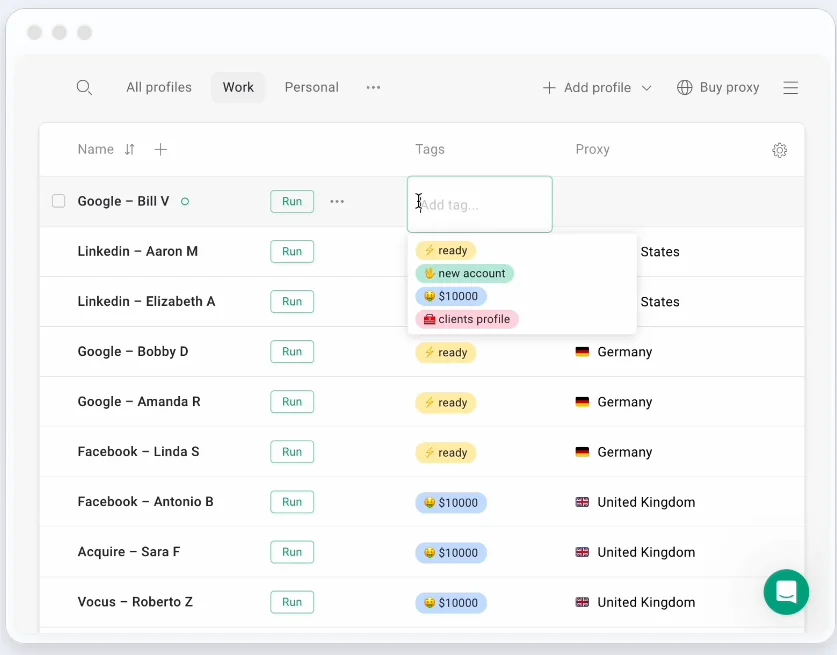Click Germany proxy for Google – Amanda R
Image resolution: width=837 pixels, height=655 pixels.
click(x=614, y=402)
